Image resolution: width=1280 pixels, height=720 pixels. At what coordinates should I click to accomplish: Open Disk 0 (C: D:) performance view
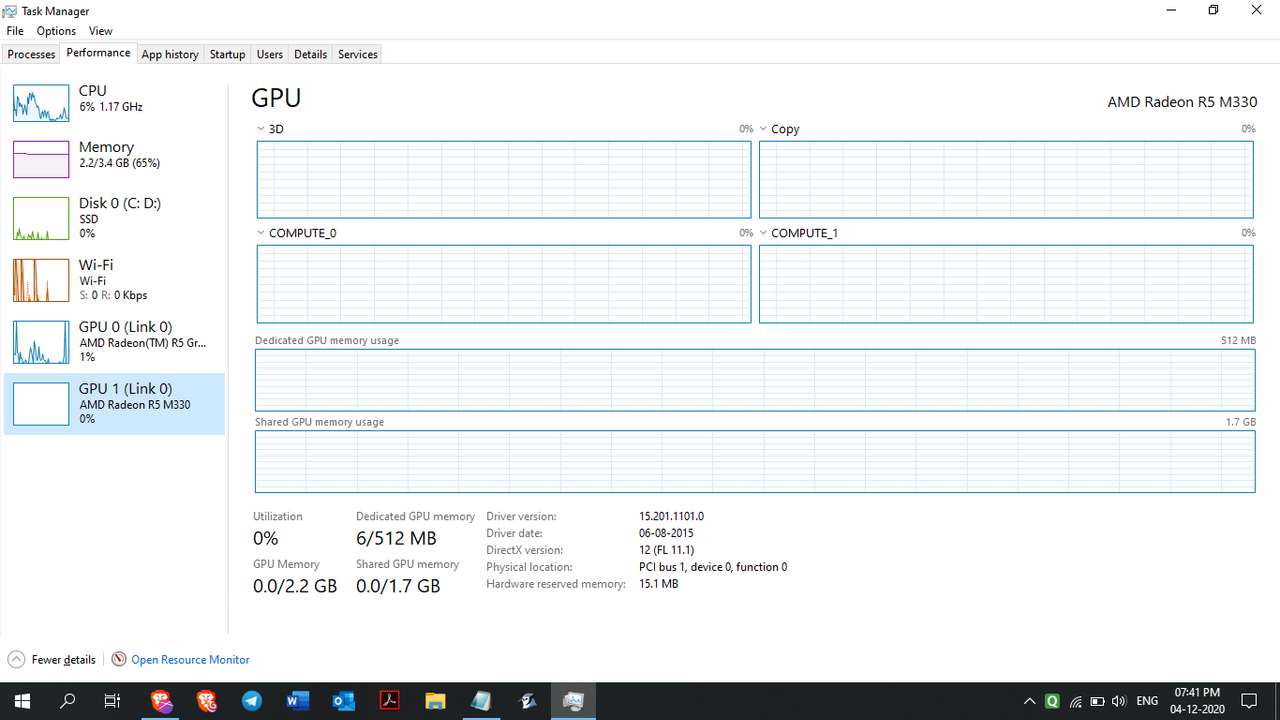point(114,217)
